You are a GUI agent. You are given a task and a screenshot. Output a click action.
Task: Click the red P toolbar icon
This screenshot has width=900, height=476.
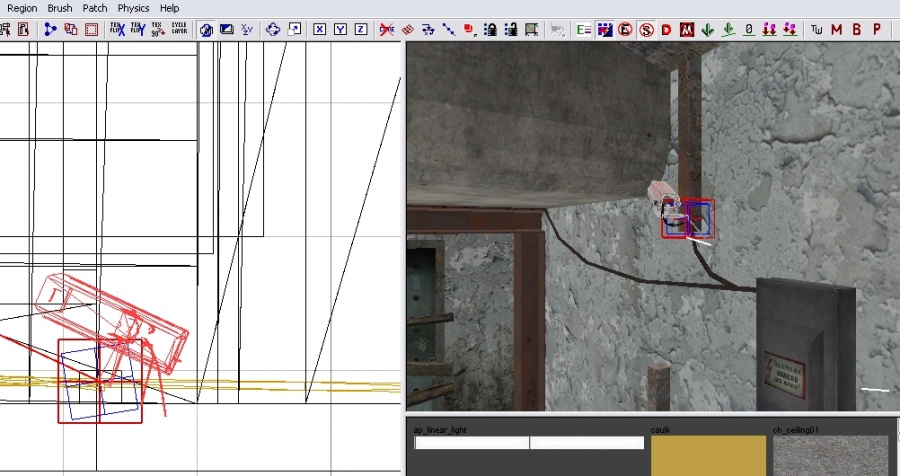click(877, 29)
